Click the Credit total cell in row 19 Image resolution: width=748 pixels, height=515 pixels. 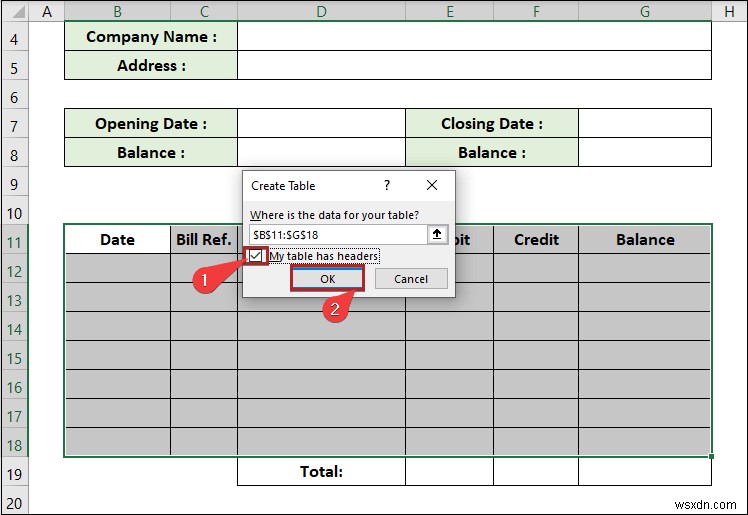point(536,471)
